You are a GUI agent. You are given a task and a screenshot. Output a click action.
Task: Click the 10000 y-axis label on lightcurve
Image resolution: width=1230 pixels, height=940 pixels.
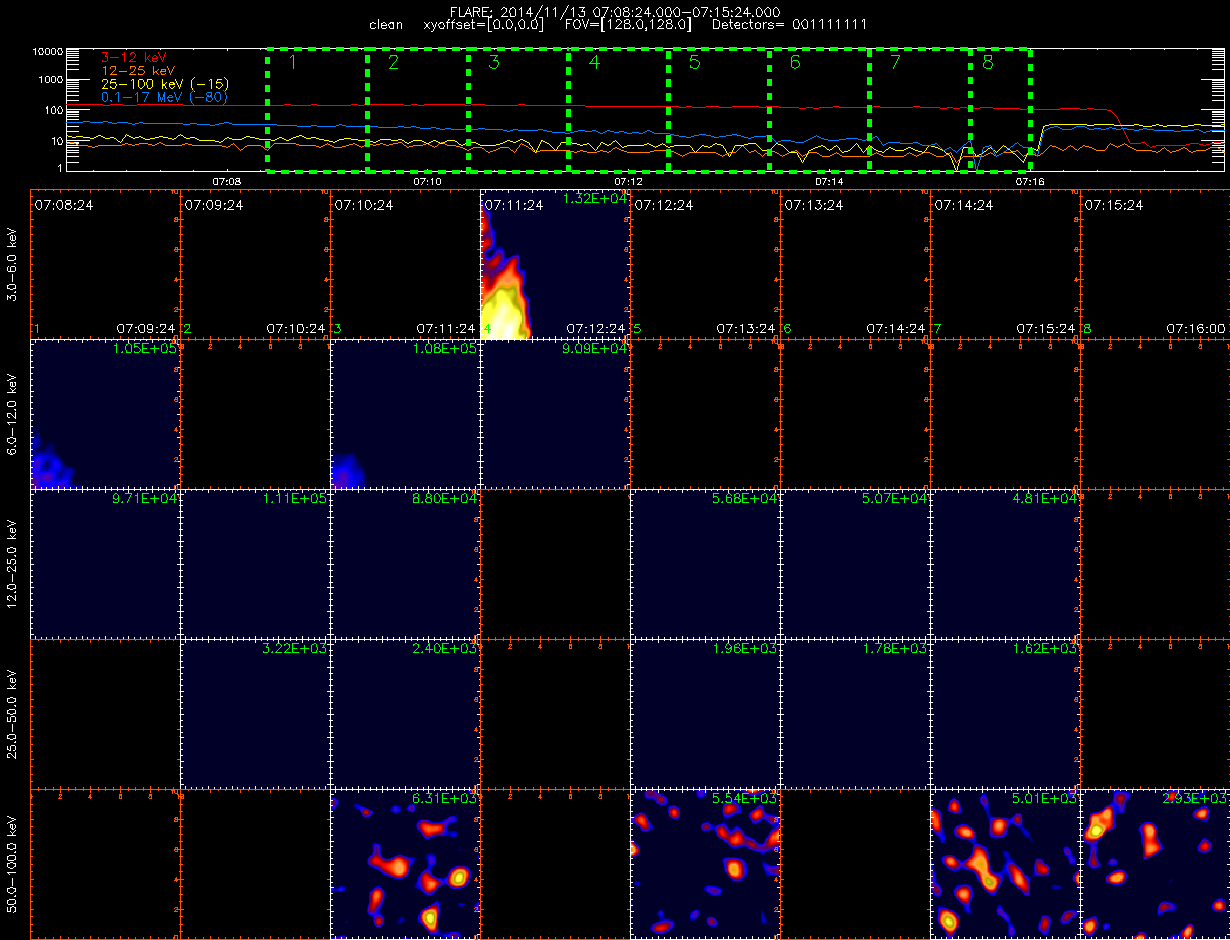pyautogui.click(x=46, y=51)
